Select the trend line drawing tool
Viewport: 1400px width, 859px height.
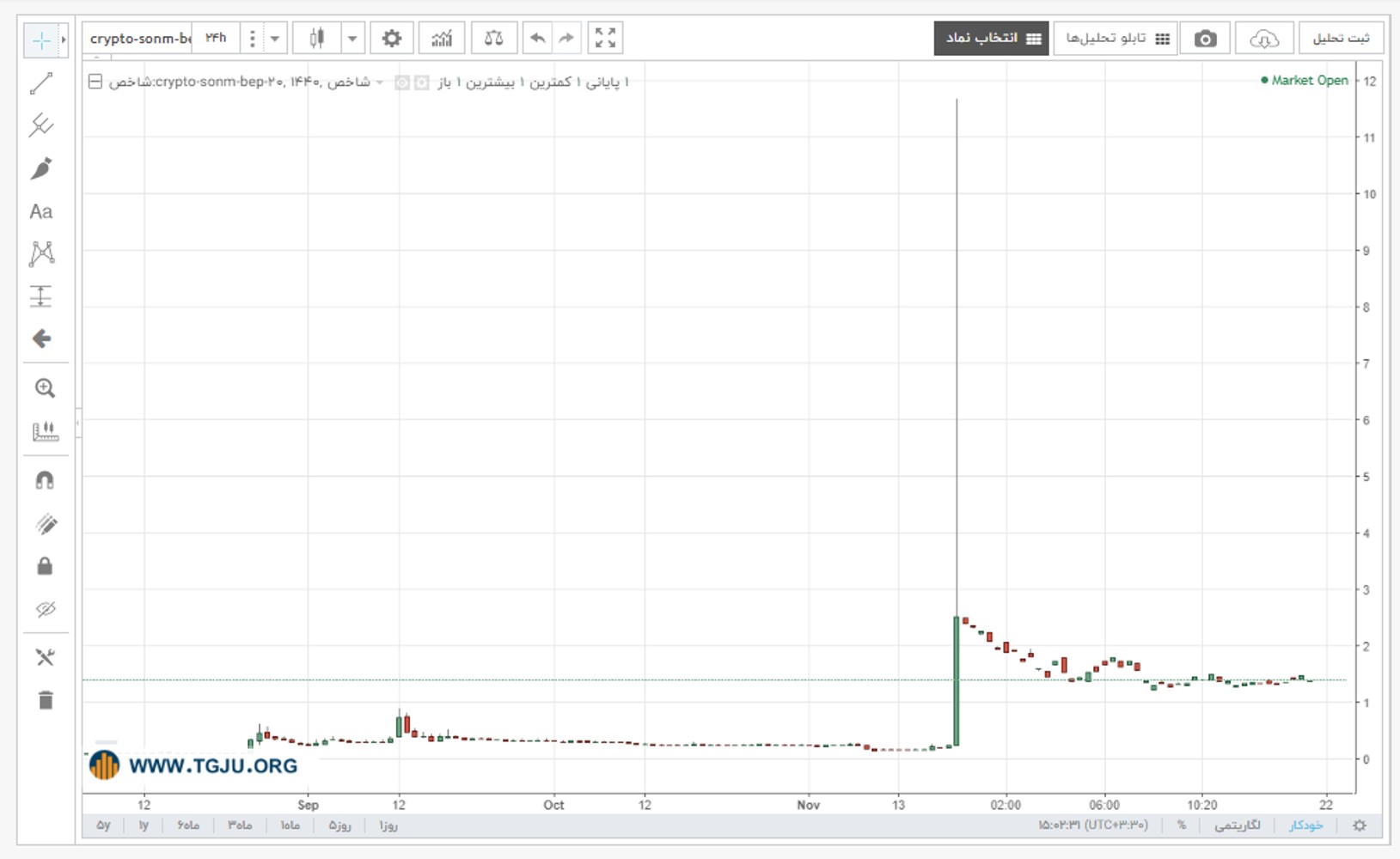(41, 83)
